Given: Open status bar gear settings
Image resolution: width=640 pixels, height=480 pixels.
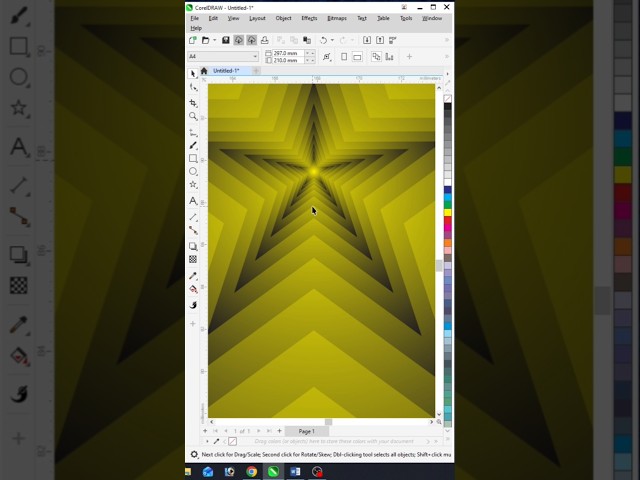Looking at the screenshot, I should [194, 454].
